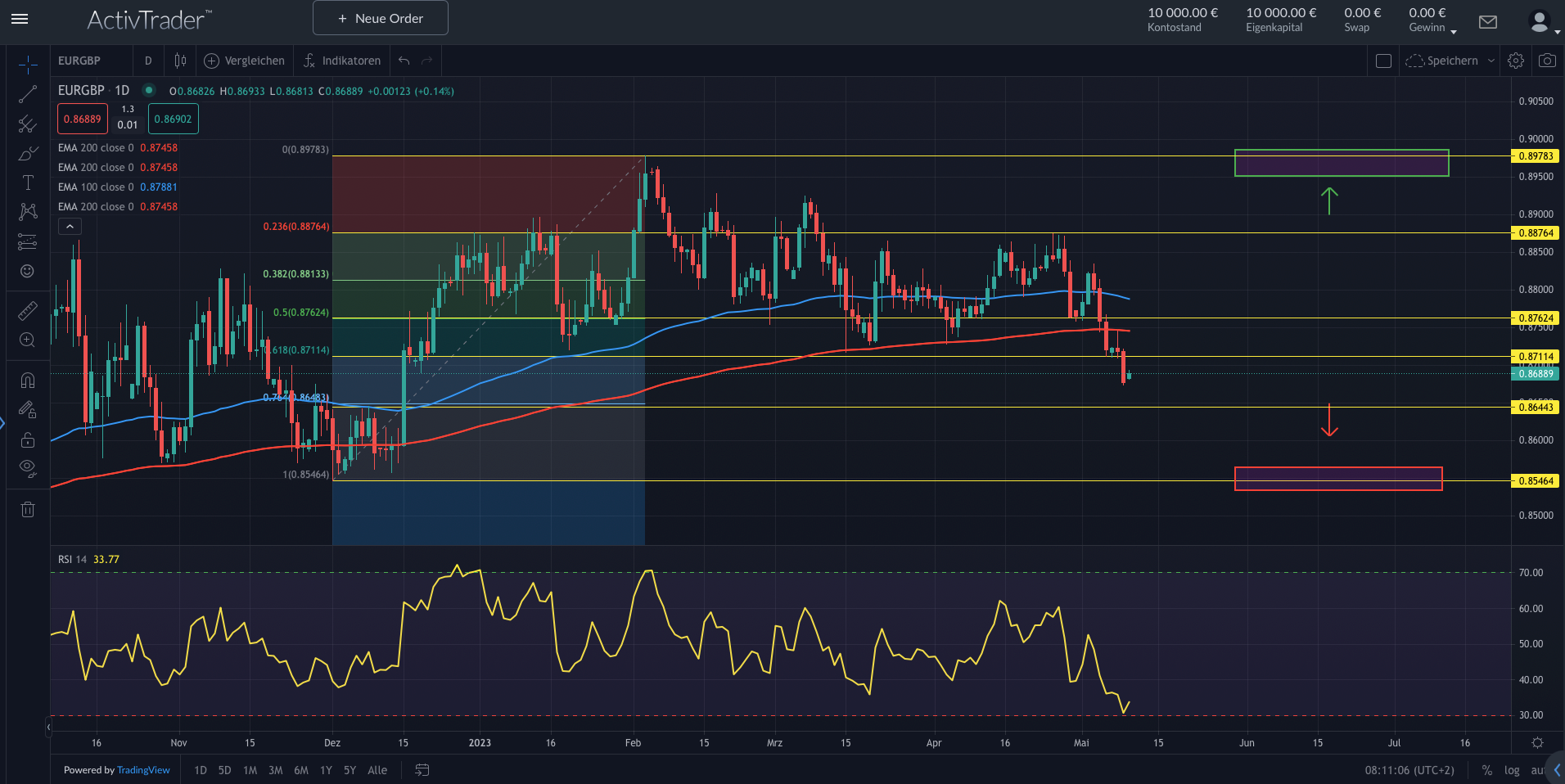Select the Zoom In tool
The image size is (1565, 784).
(27, 340)
